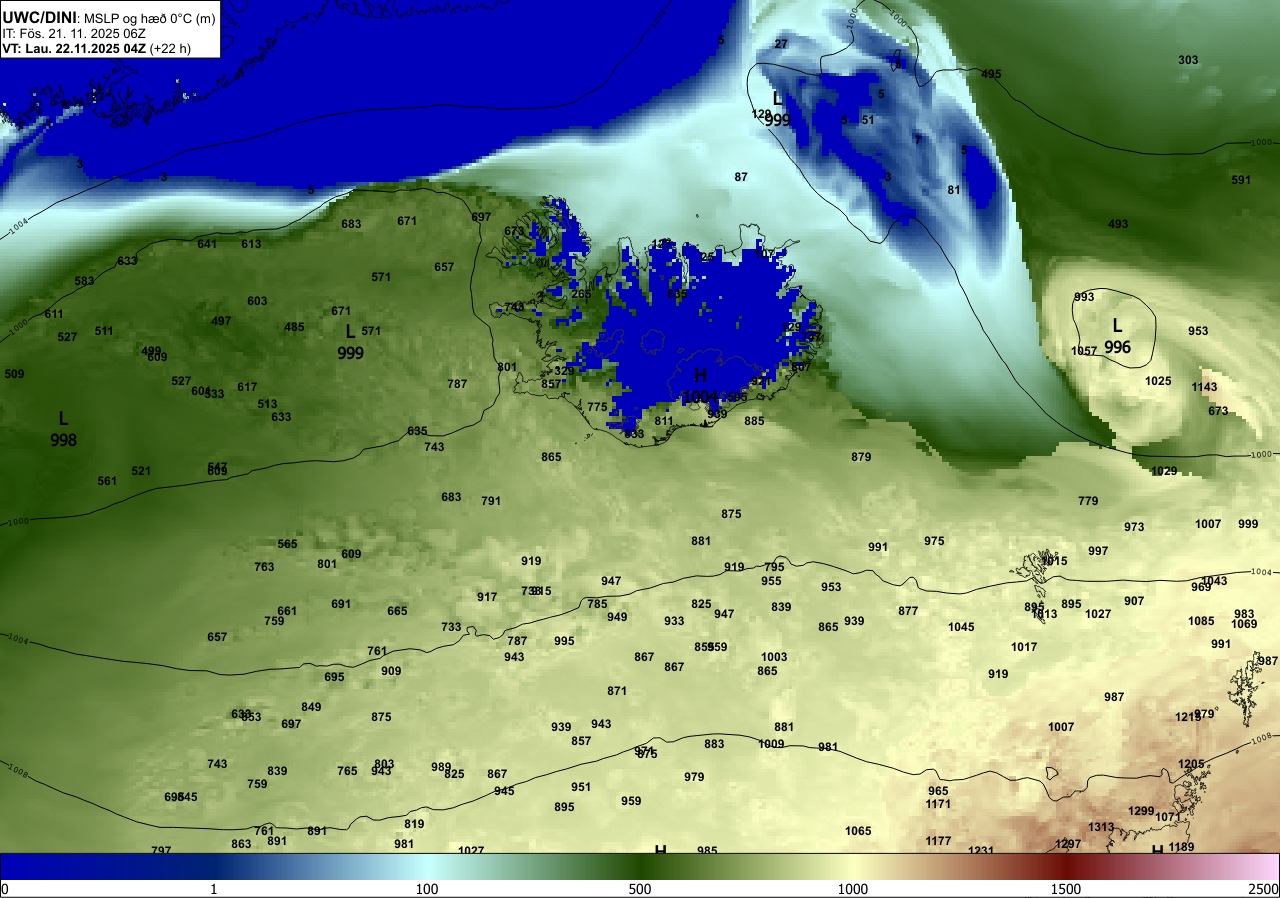1280x898 pixels.
Task: Click the height value 975
Action: click(934, 541)
